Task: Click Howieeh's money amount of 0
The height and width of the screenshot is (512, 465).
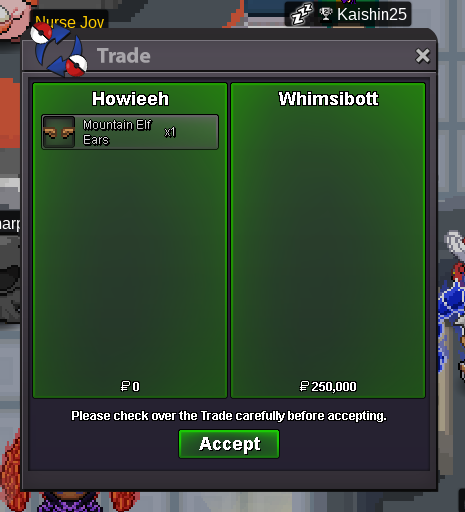Action: [x=130, y=386]
